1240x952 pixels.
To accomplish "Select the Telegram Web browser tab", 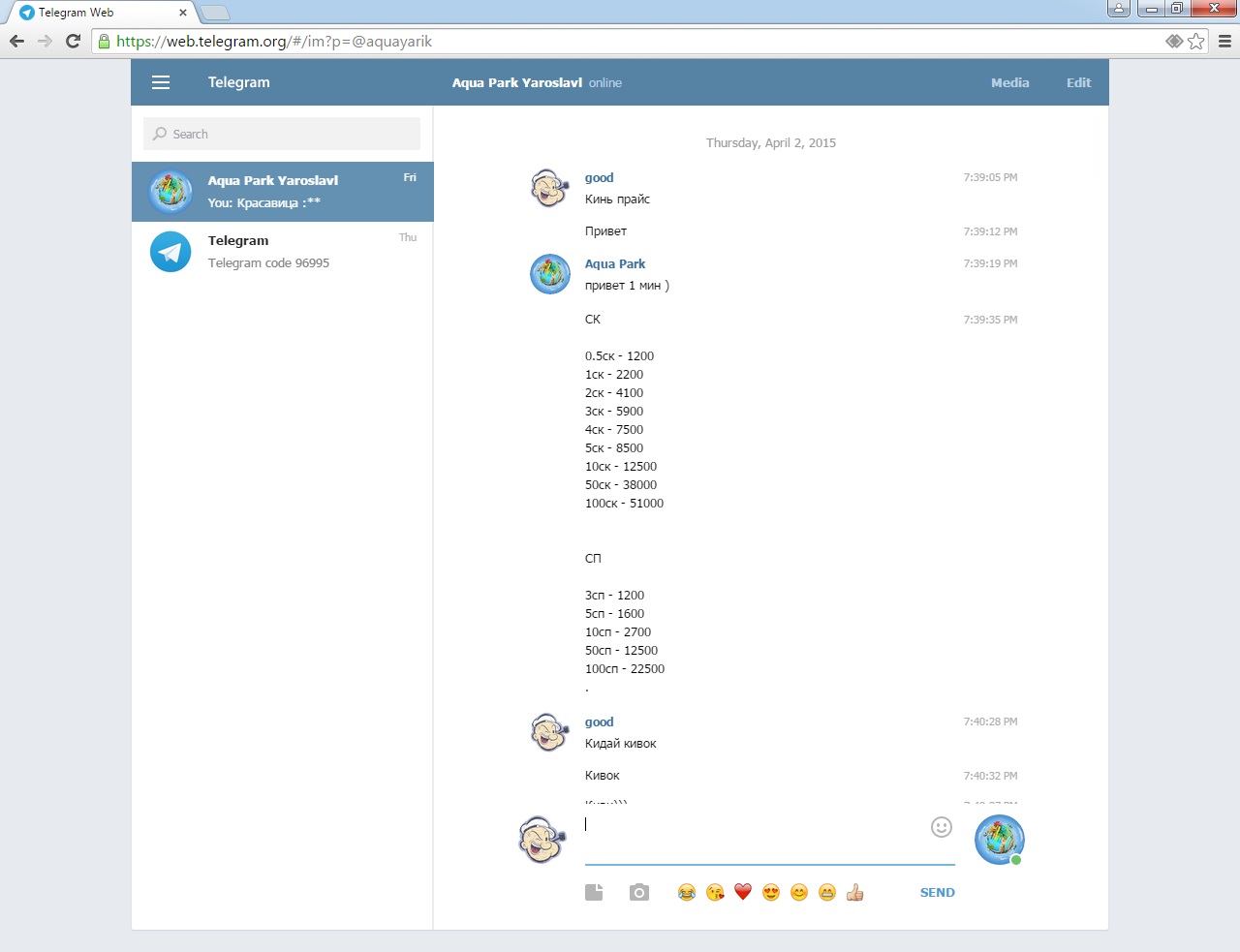I will 101,13.
